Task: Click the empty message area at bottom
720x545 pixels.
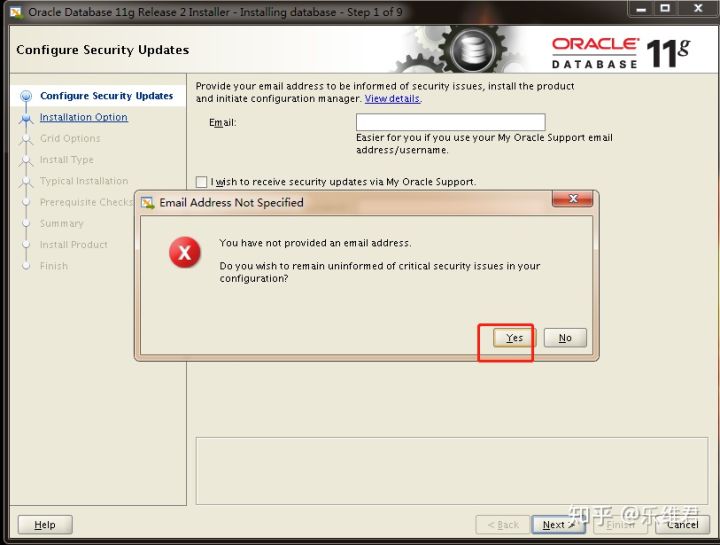Action: click(x=452, y=471)
